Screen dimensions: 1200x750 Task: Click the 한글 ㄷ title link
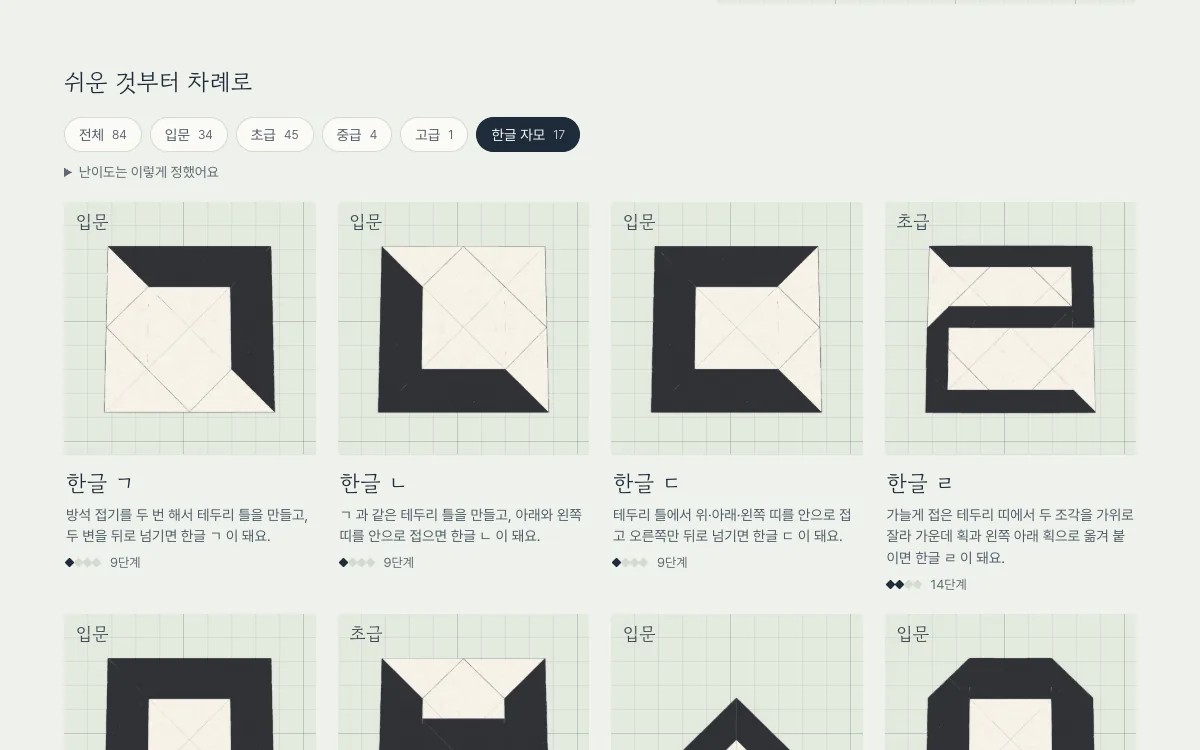[x=646, y=483]
